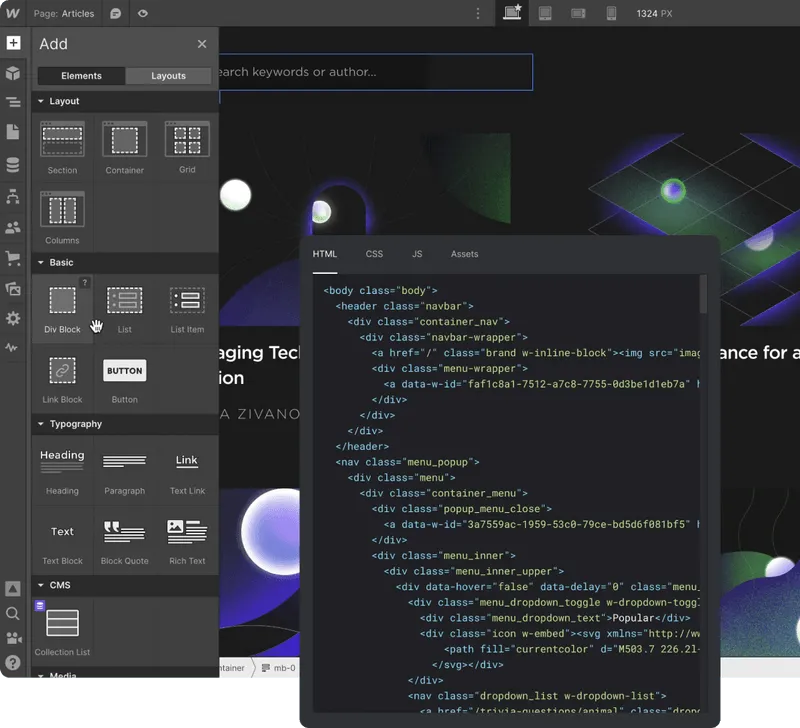Select the Container element
Screen dimensions: 800x728
point(124,148)
